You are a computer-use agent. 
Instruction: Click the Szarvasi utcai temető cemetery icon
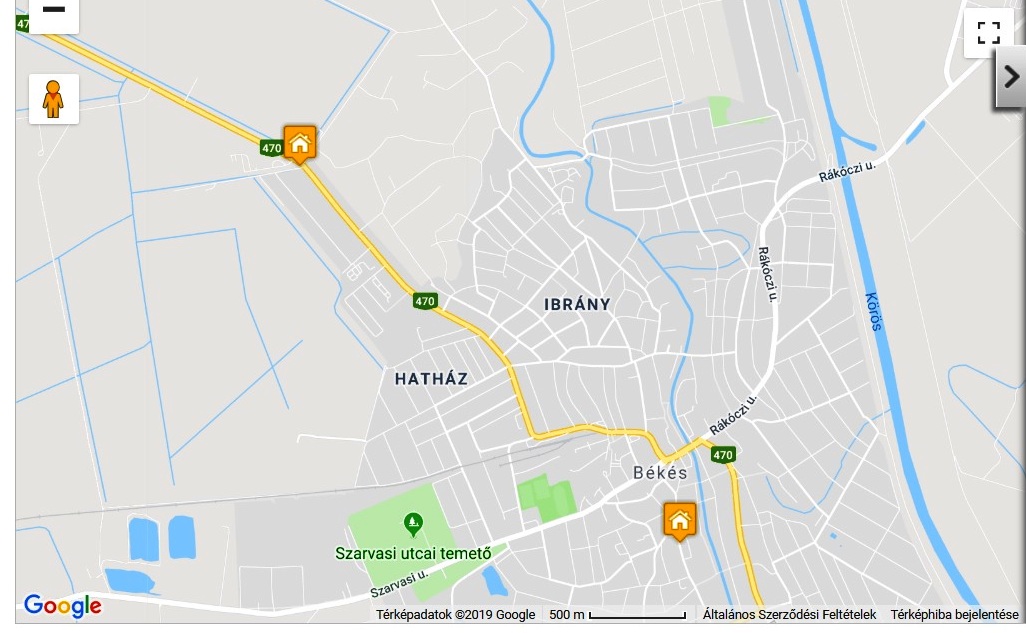413,524
